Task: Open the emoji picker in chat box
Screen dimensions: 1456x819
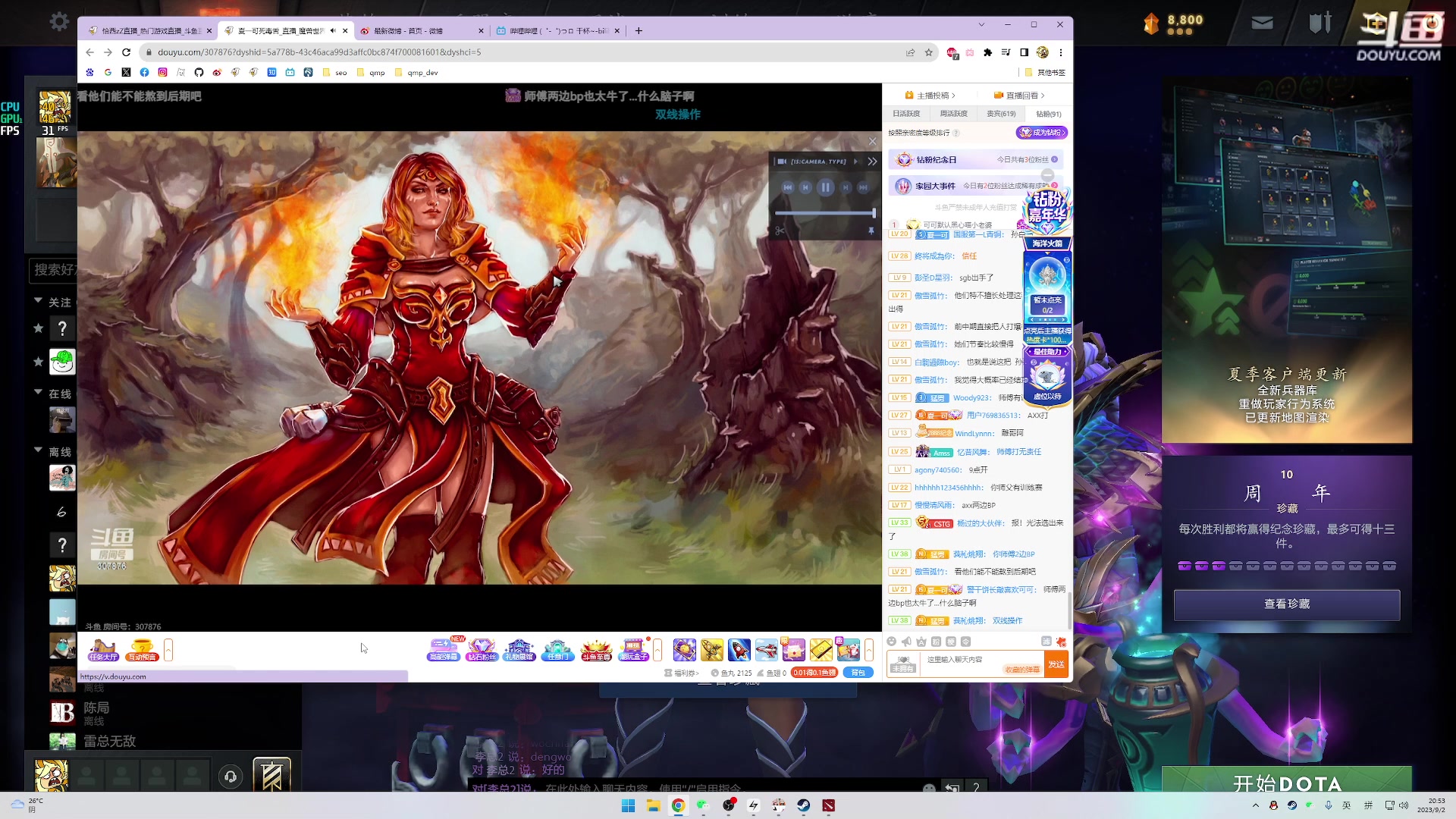Action: tap(892, 642)
